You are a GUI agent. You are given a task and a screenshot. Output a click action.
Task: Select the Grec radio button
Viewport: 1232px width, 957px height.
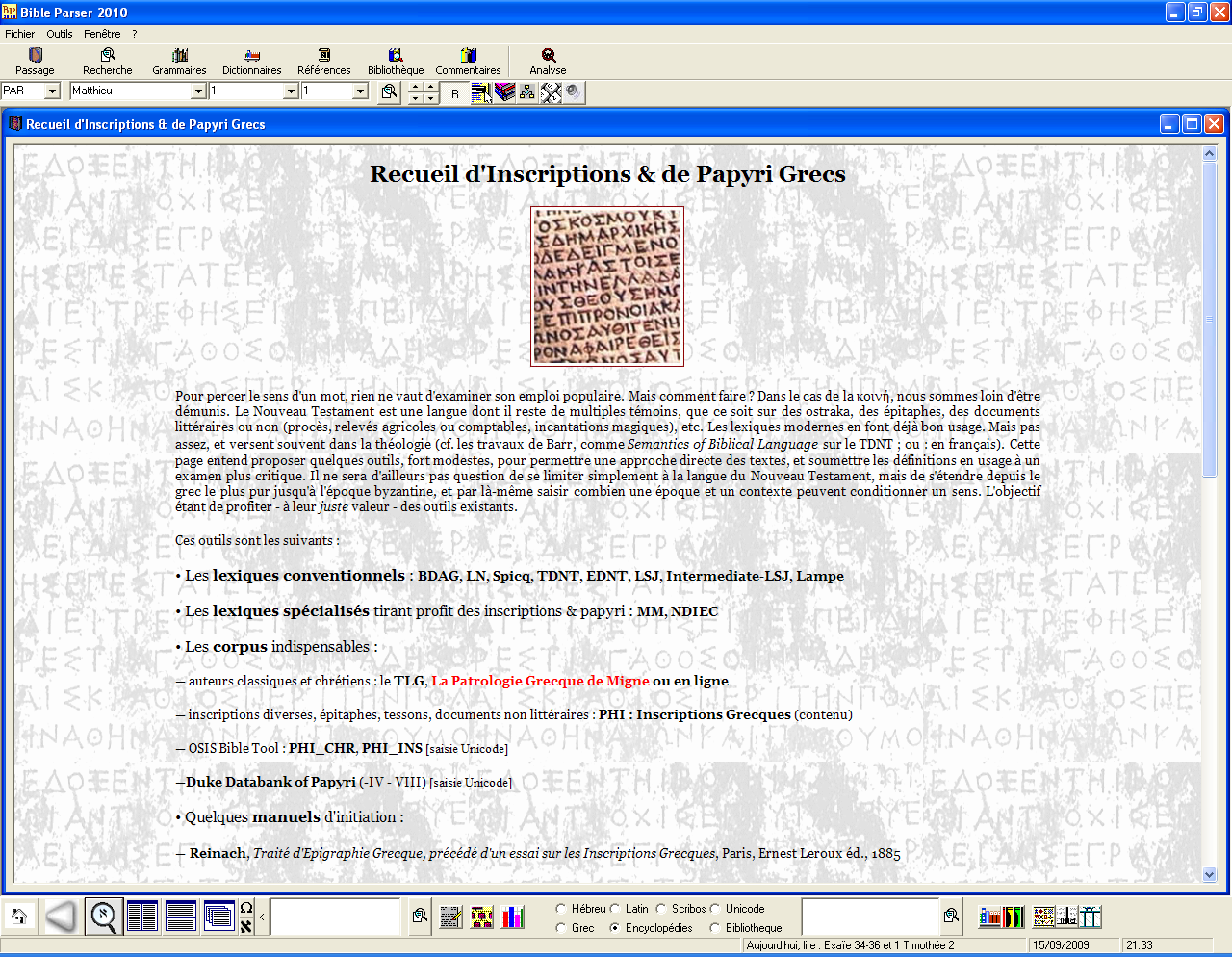[x=561, y=928]
